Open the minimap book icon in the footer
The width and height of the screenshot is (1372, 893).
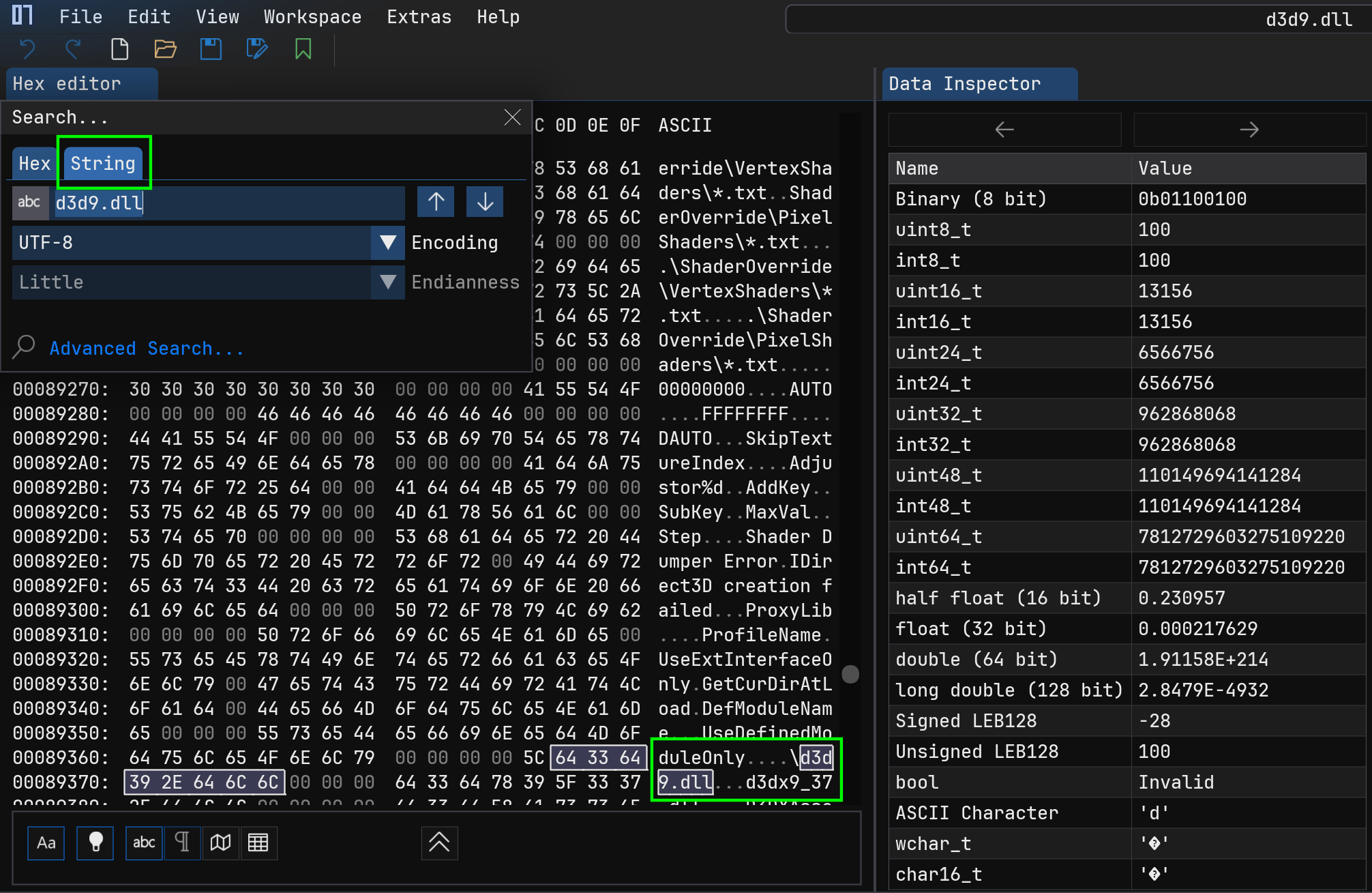click(220, 843)
